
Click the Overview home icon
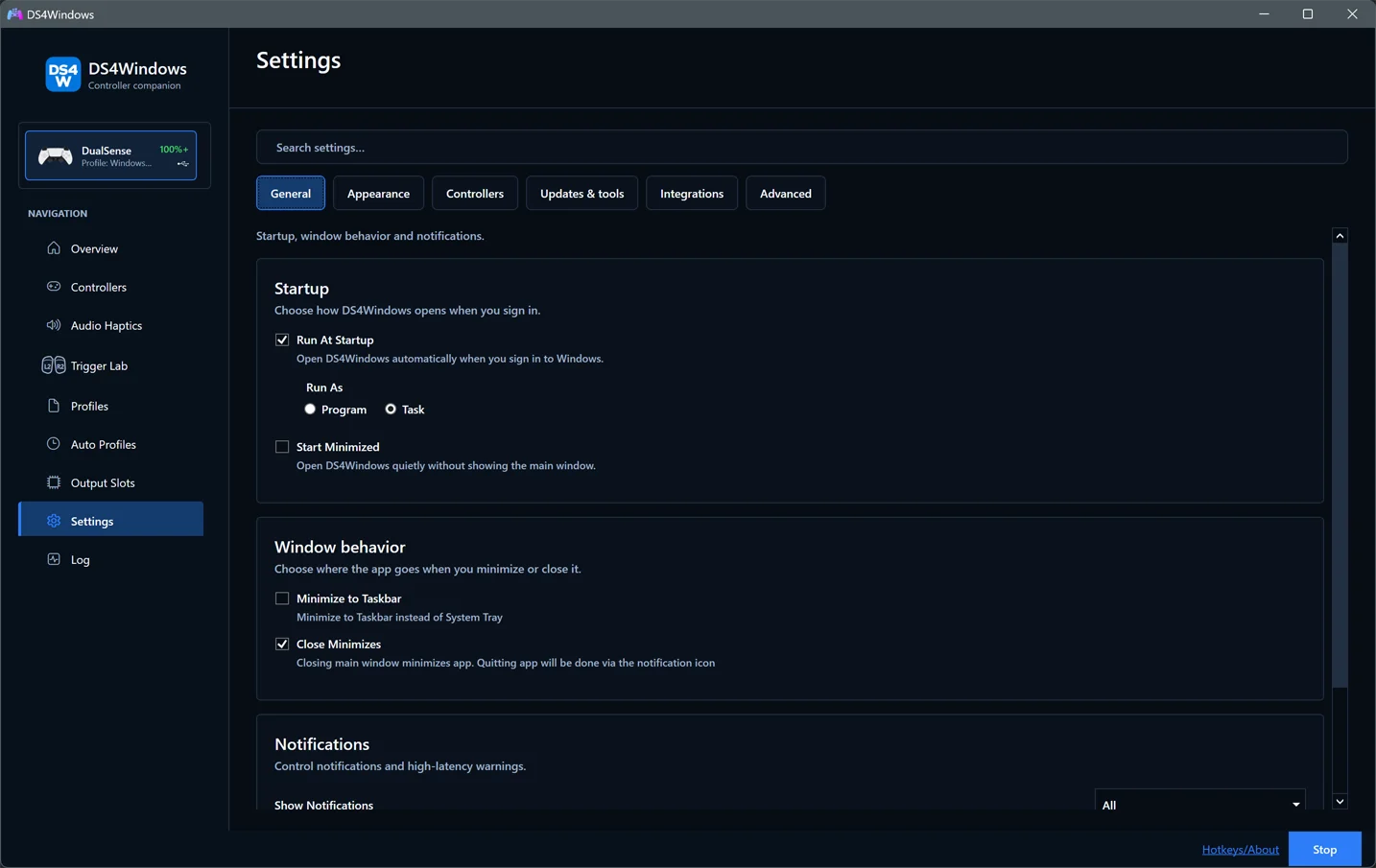point(54,248)
